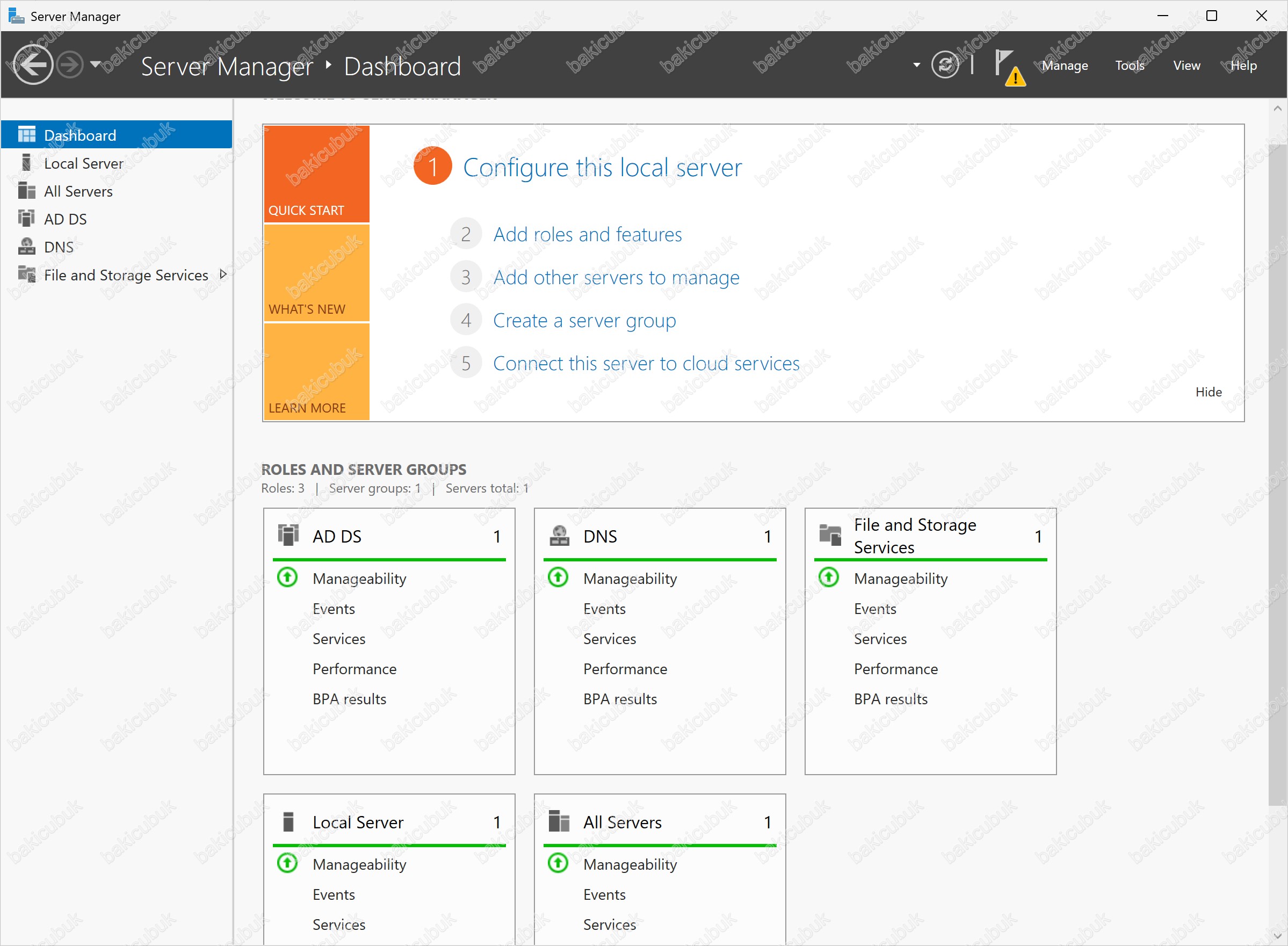Open the All Servers tile title
Image resolution: width=1288 pixels, height=946 pixels.
623,822
